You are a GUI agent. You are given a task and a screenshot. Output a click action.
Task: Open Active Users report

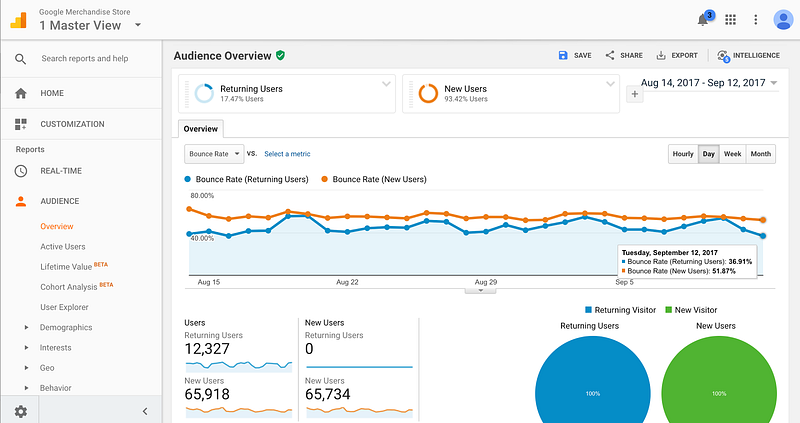coord(63,247)
